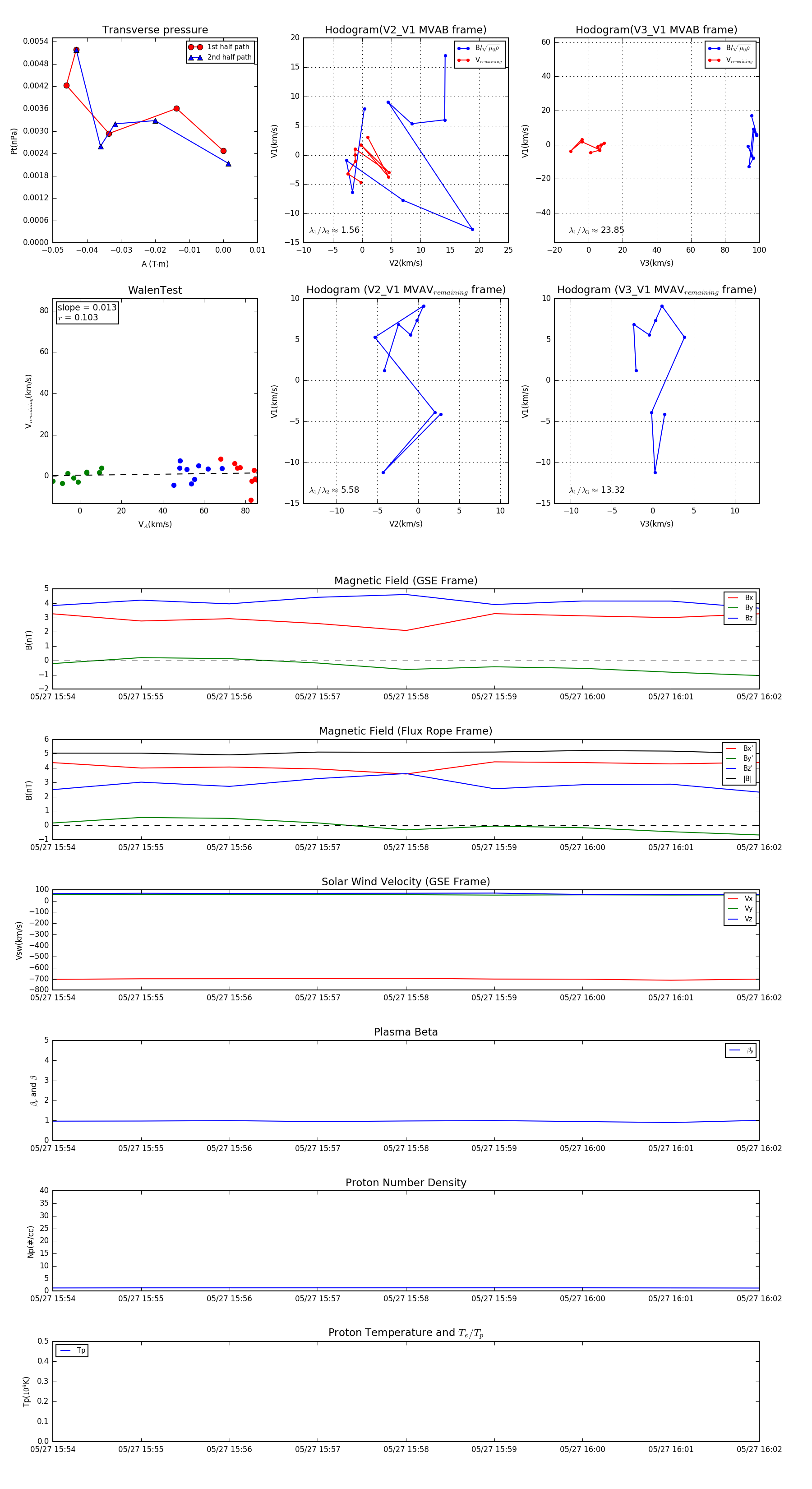812x1489 pixels.
Task: Click the 'Pt(nPa)' y-axis label
Action: pyautogui.click(x=14, y=141)
